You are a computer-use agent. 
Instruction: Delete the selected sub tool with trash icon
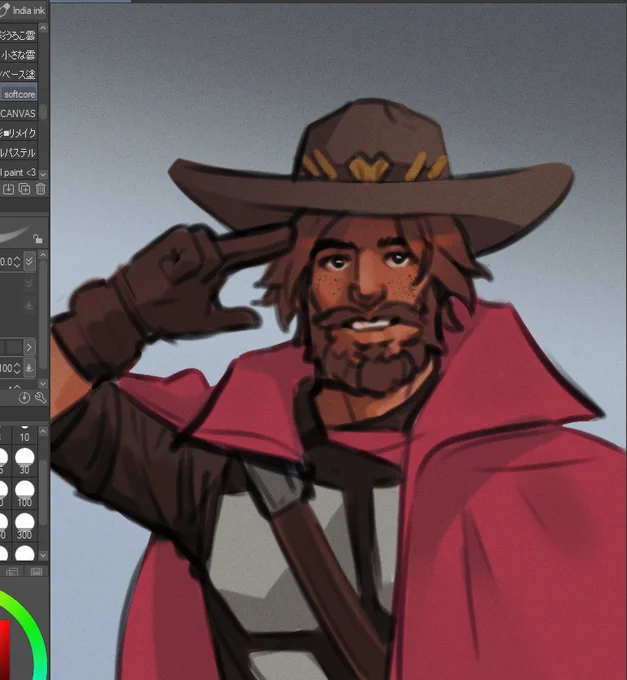[40, 189]
